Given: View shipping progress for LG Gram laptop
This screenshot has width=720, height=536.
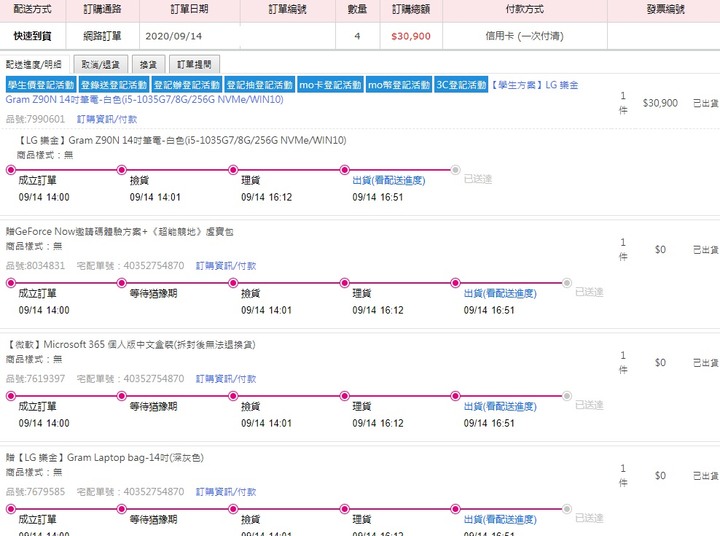Looking at the screenshot, I should pos(389,181).
